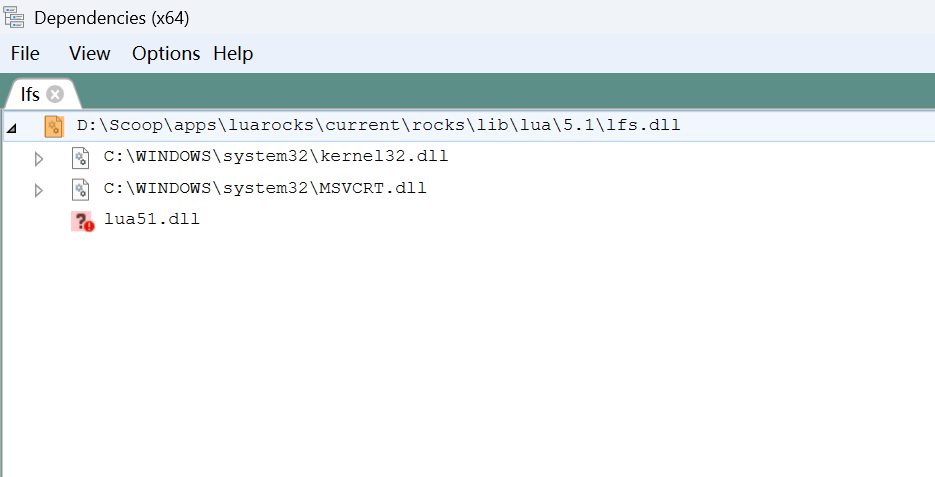Collapse the lfs.dll root tree node

click(x=12, y=127)
